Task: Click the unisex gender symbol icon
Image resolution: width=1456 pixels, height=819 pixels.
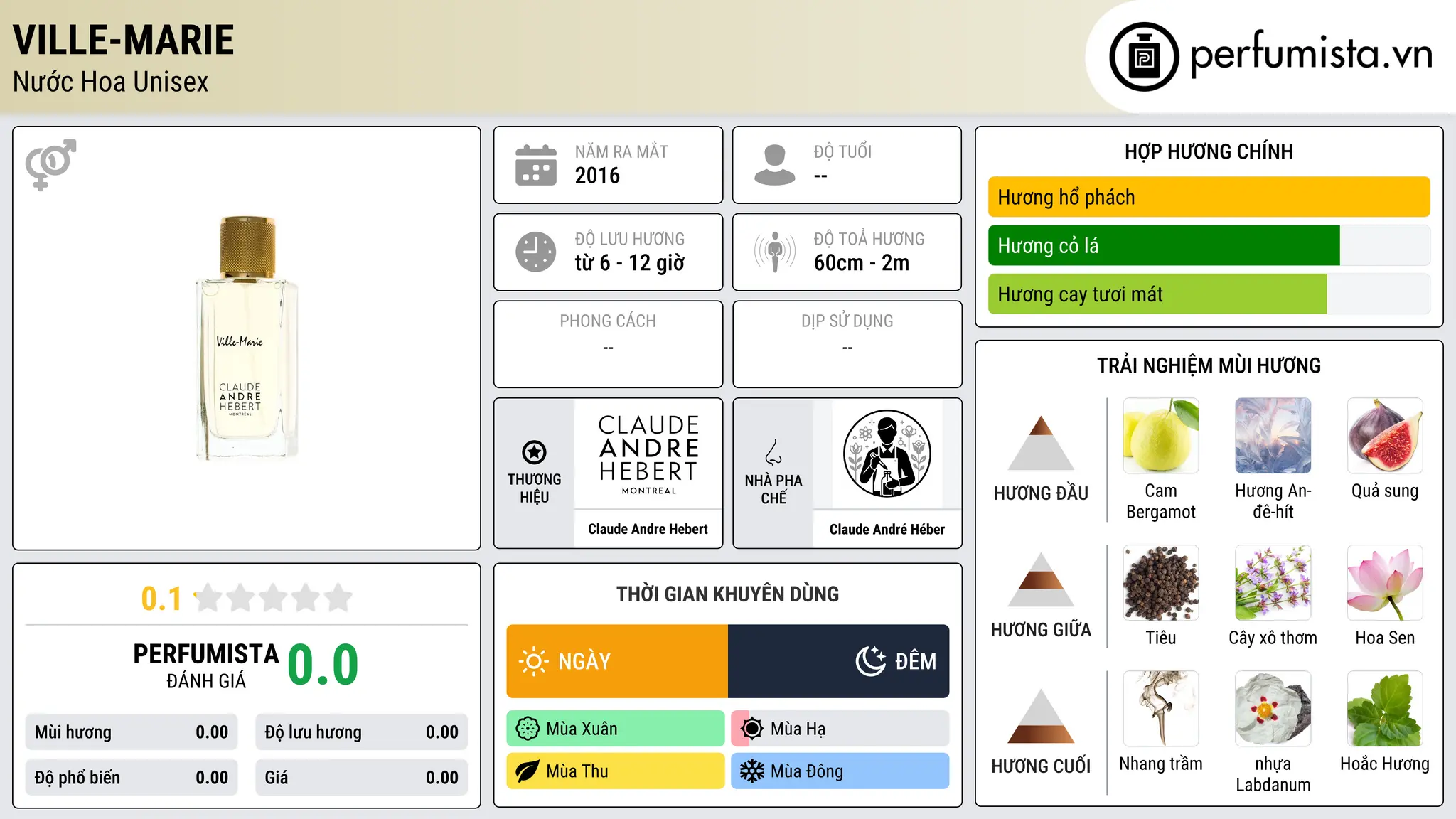Action: pos(50,164)
